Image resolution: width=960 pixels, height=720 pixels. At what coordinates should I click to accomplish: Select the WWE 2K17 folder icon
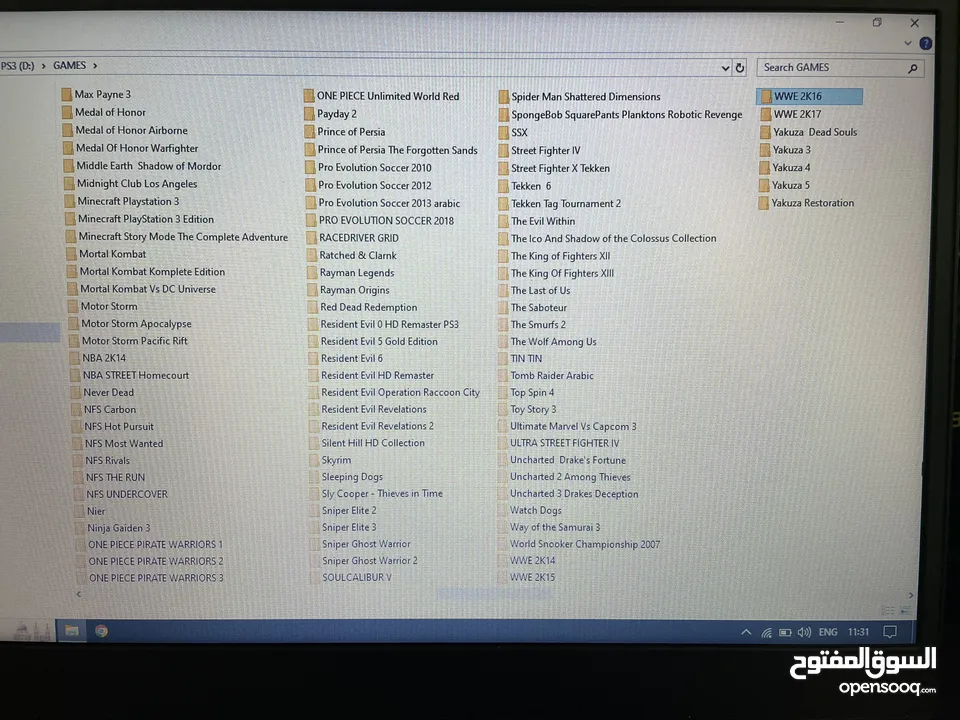pyautogui.click(x=765, y=114)
